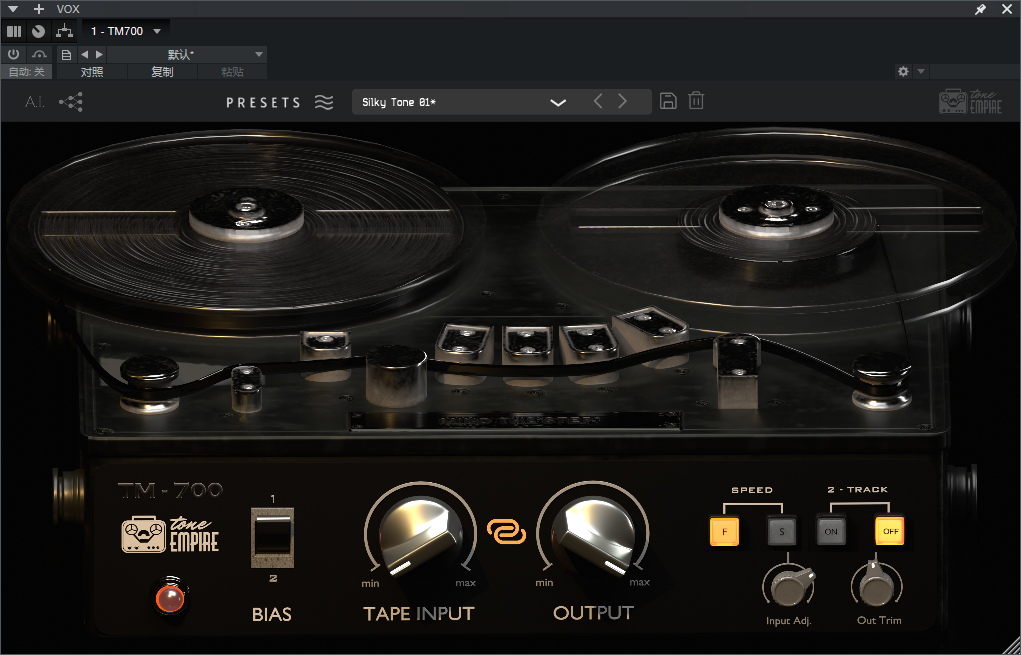This screenshot has width=1021, height=655.
Task: Save preset with the floppy disk icon
Action: 668,101
